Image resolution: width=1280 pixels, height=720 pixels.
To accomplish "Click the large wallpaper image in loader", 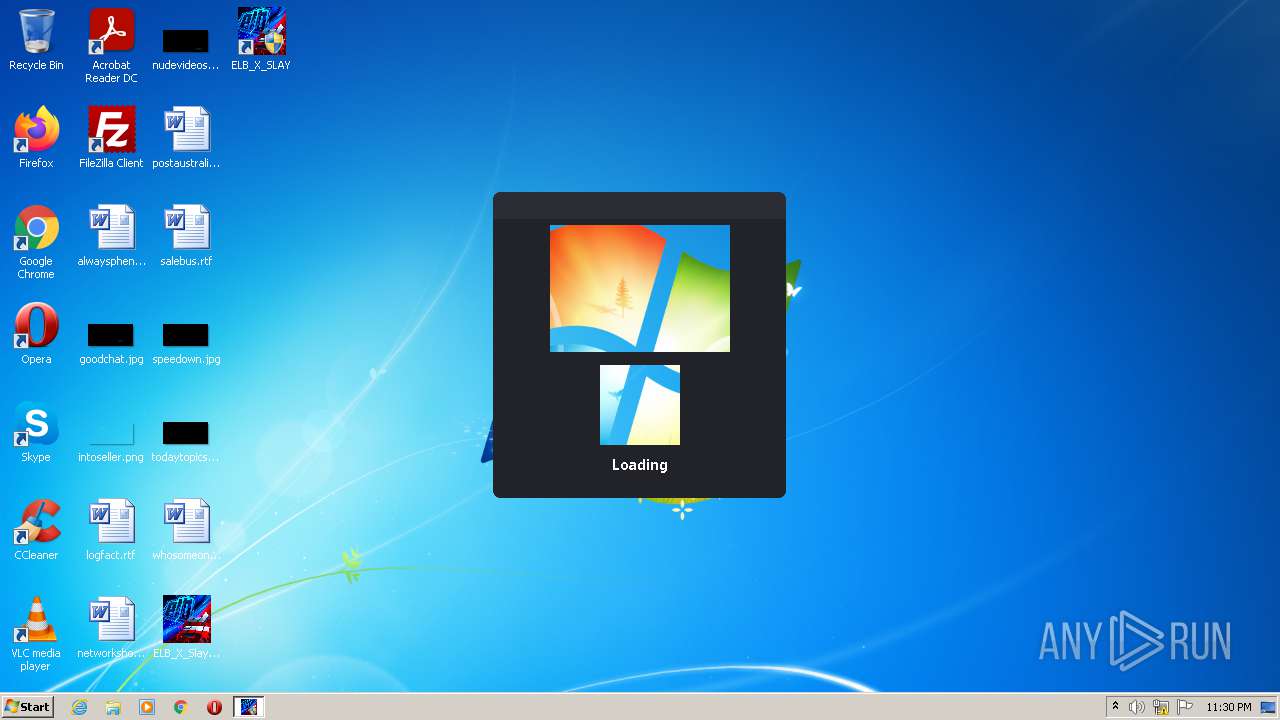I will click(x=640, y=288).
